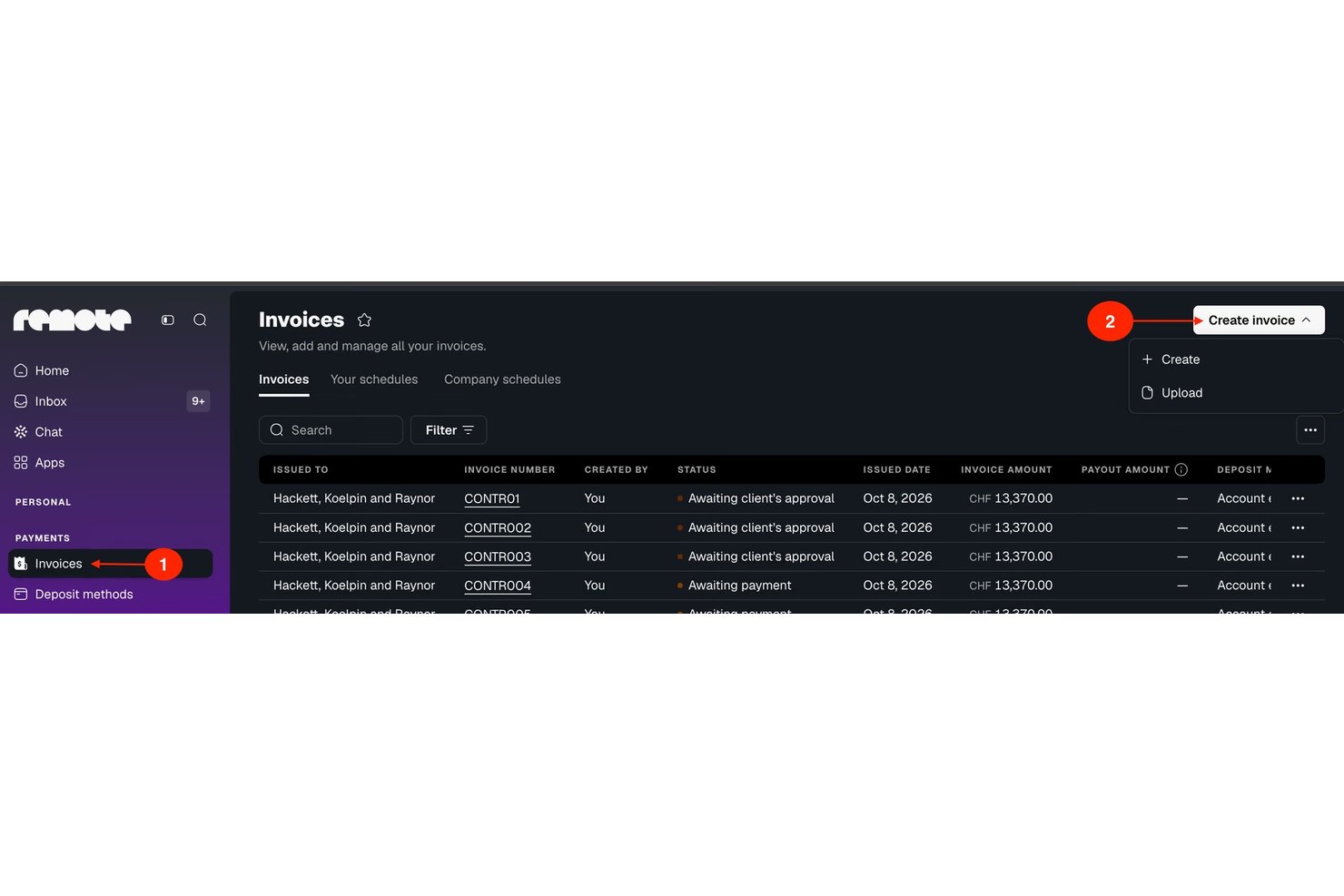Click Awaiting client's approval in CONTR002 row
The height and width of the screenshot is (896, 1344).
pyautogui.click(x=761, y=527)
